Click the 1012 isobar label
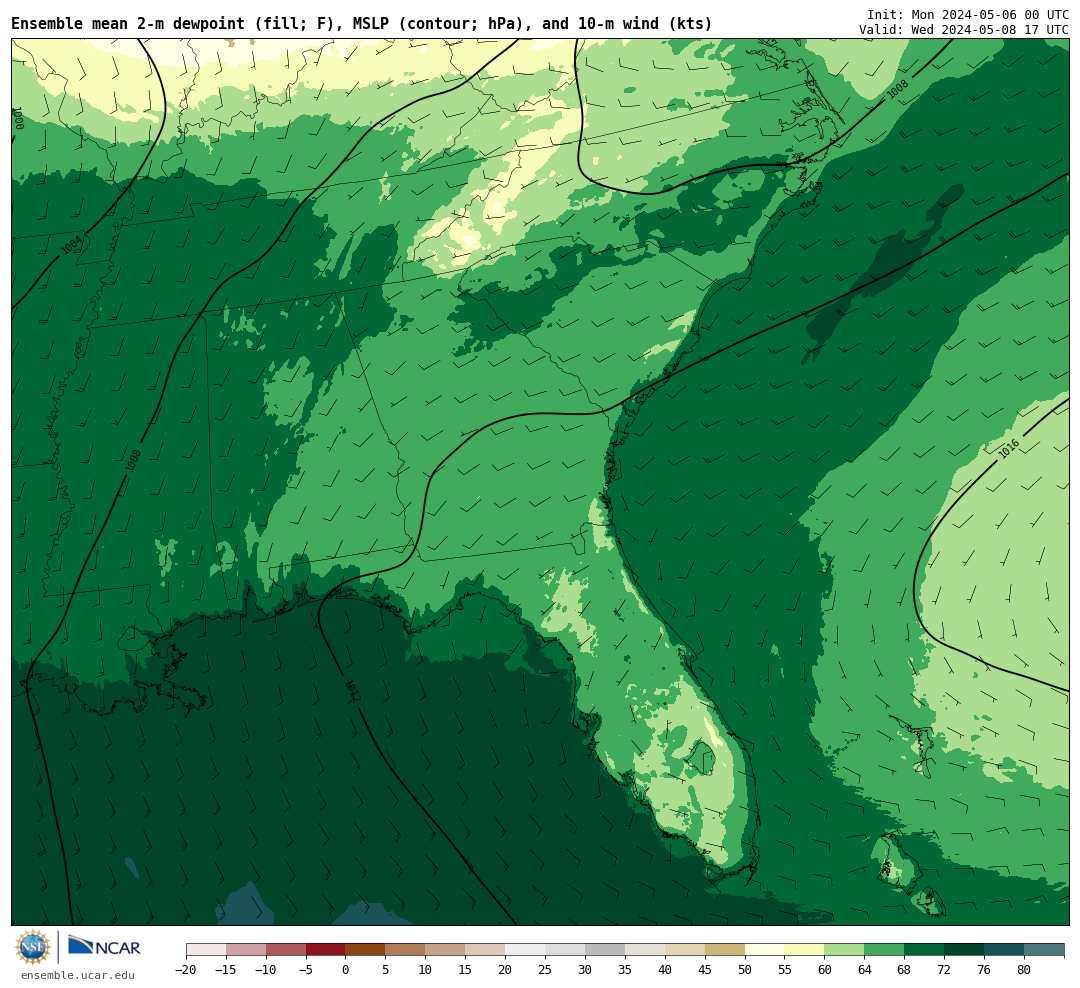This screenshot has height=988, width=1080. [352, 690]
